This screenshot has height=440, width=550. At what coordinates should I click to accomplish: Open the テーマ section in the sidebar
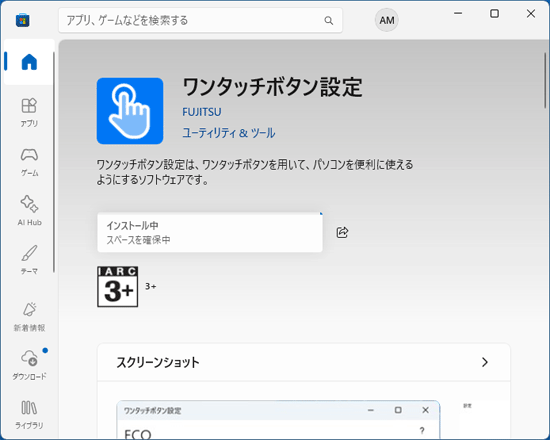pos(29,260)
